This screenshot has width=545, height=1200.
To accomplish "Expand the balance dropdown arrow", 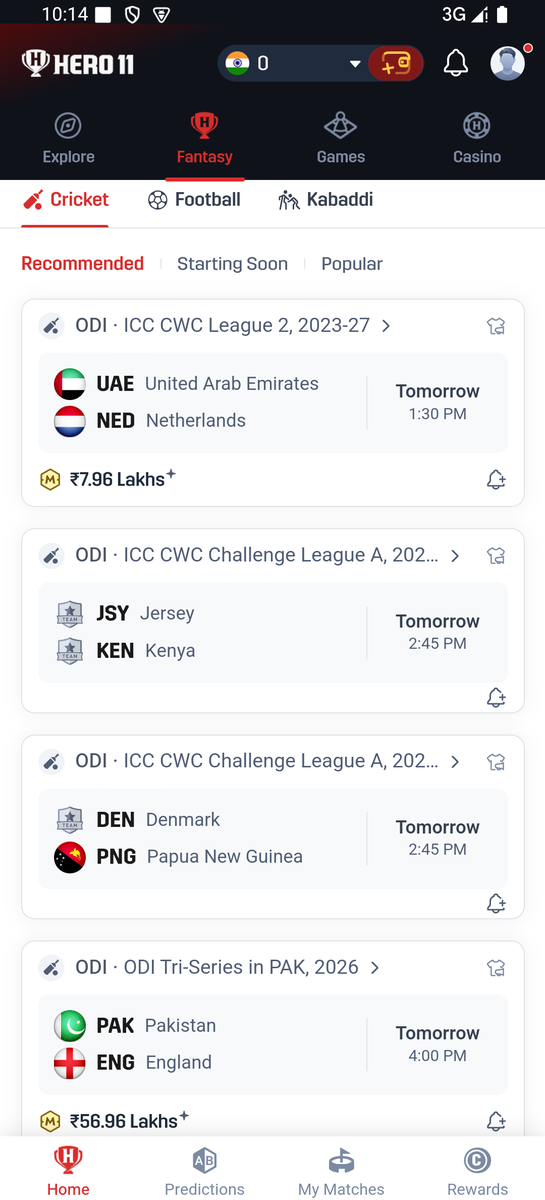I will [354, 65].
